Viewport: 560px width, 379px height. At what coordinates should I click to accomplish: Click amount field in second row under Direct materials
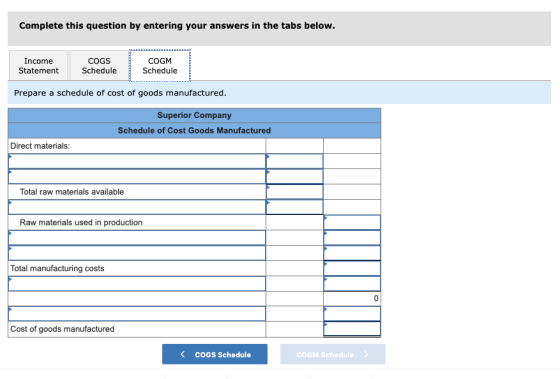click(x=295, y=176)
